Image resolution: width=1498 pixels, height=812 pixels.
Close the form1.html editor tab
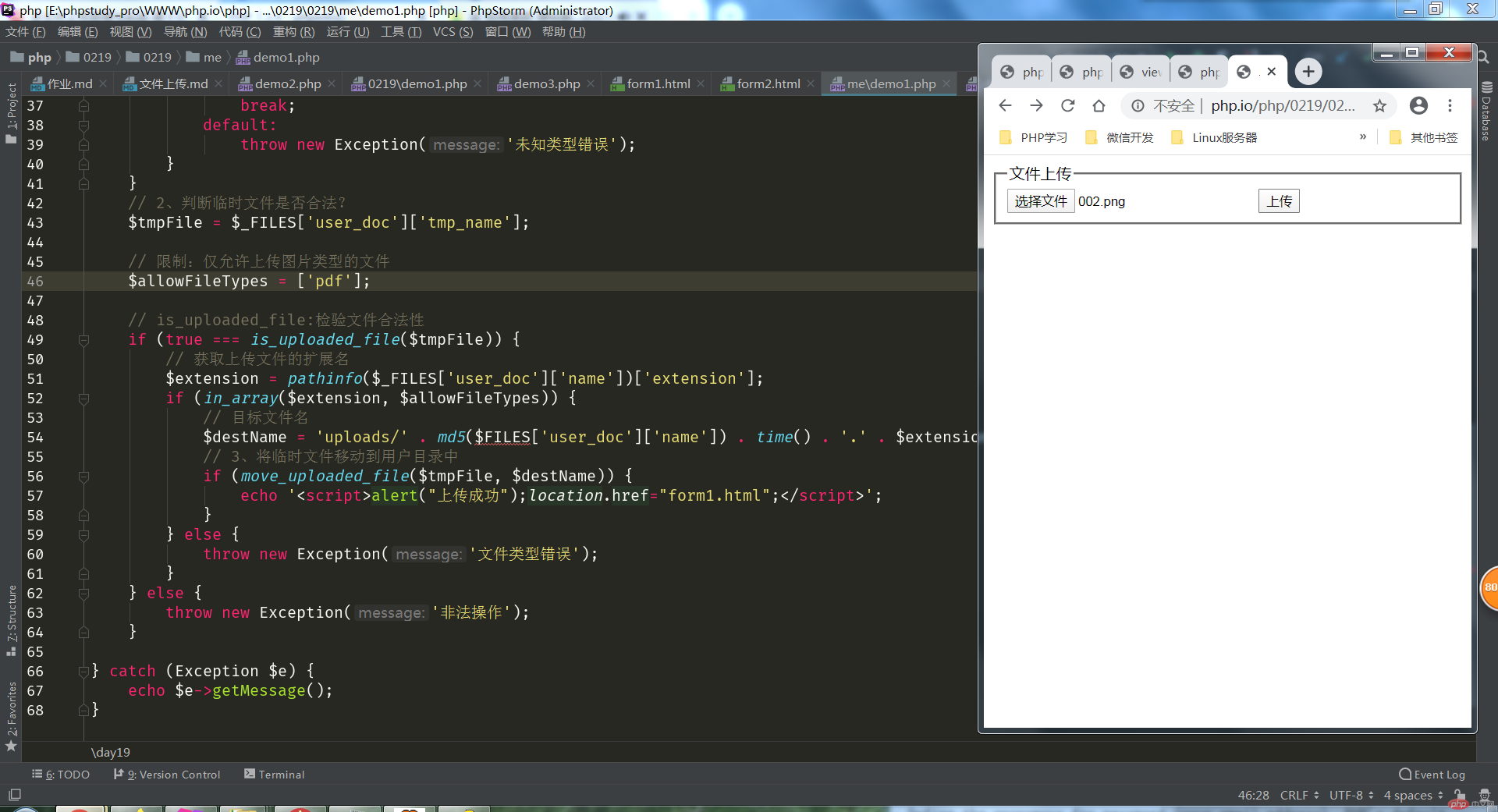[x=701, y=83]
